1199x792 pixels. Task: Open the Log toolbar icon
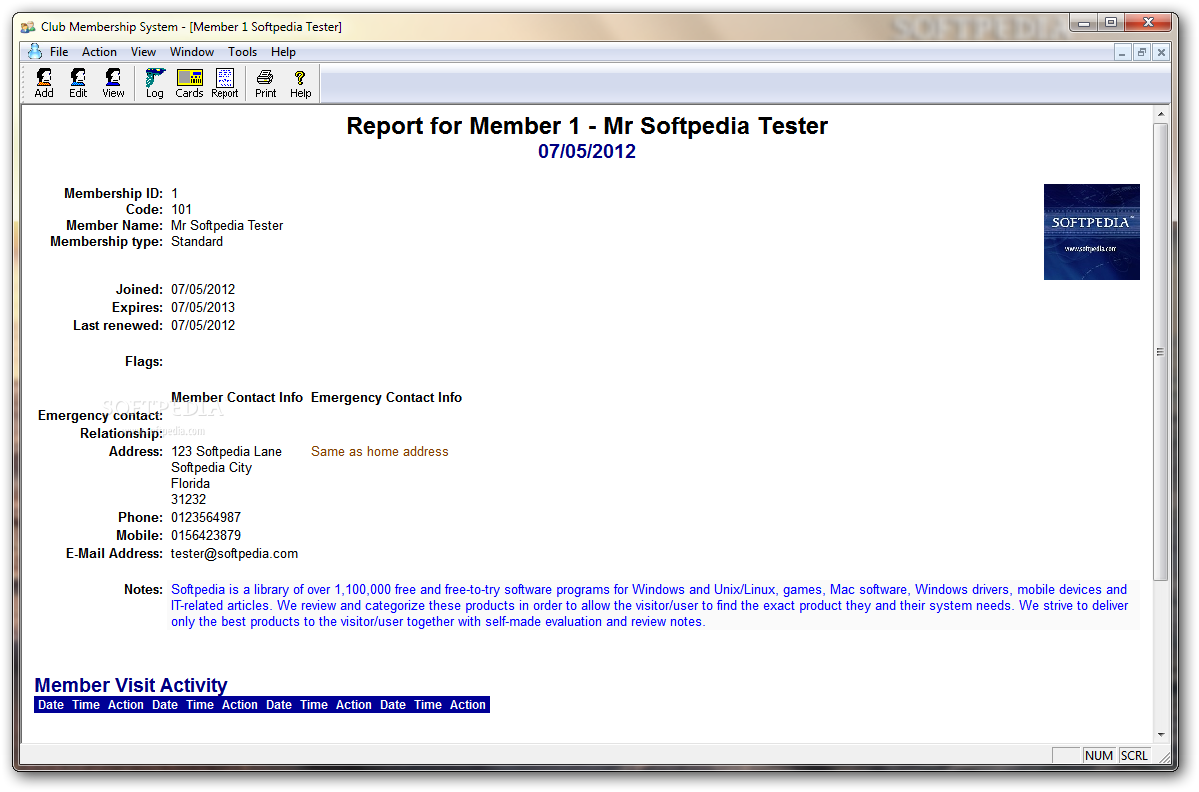154,83
